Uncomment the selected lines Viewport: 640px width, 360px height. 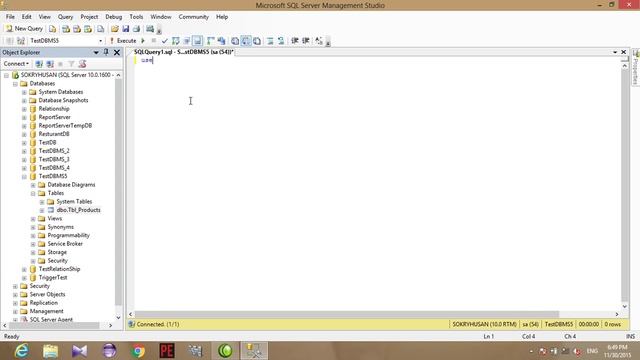click(281, 41)
